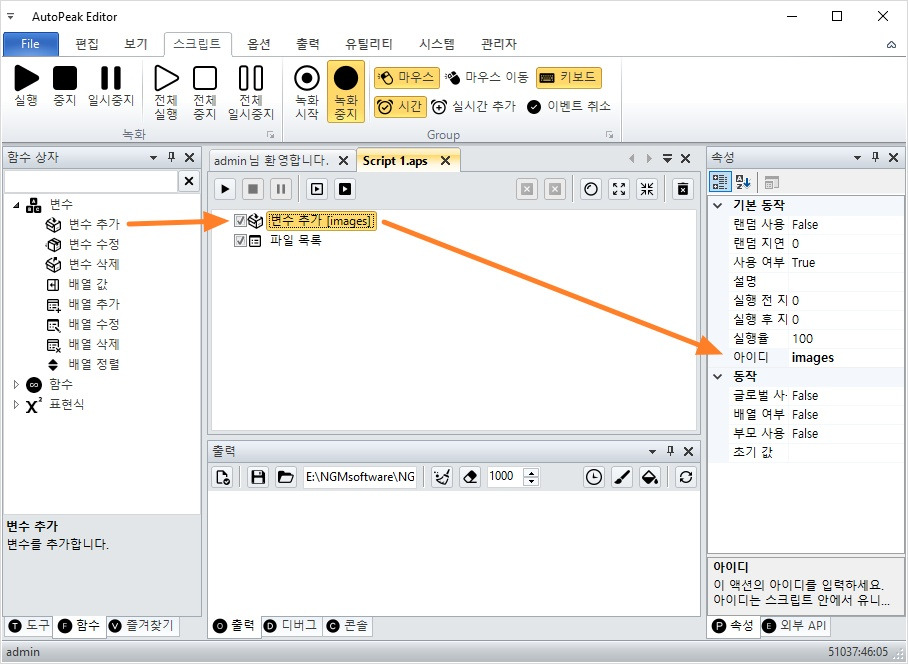
Task: Switch to the 관리자 ribbon tab
Action: coord(499,44)
